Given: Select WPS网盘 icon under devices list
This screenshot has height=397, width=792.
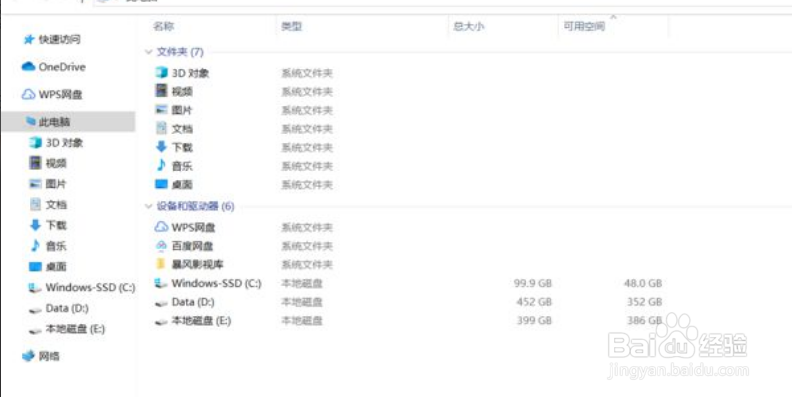Looking at the screenshot, I should (x=161, y=227).
